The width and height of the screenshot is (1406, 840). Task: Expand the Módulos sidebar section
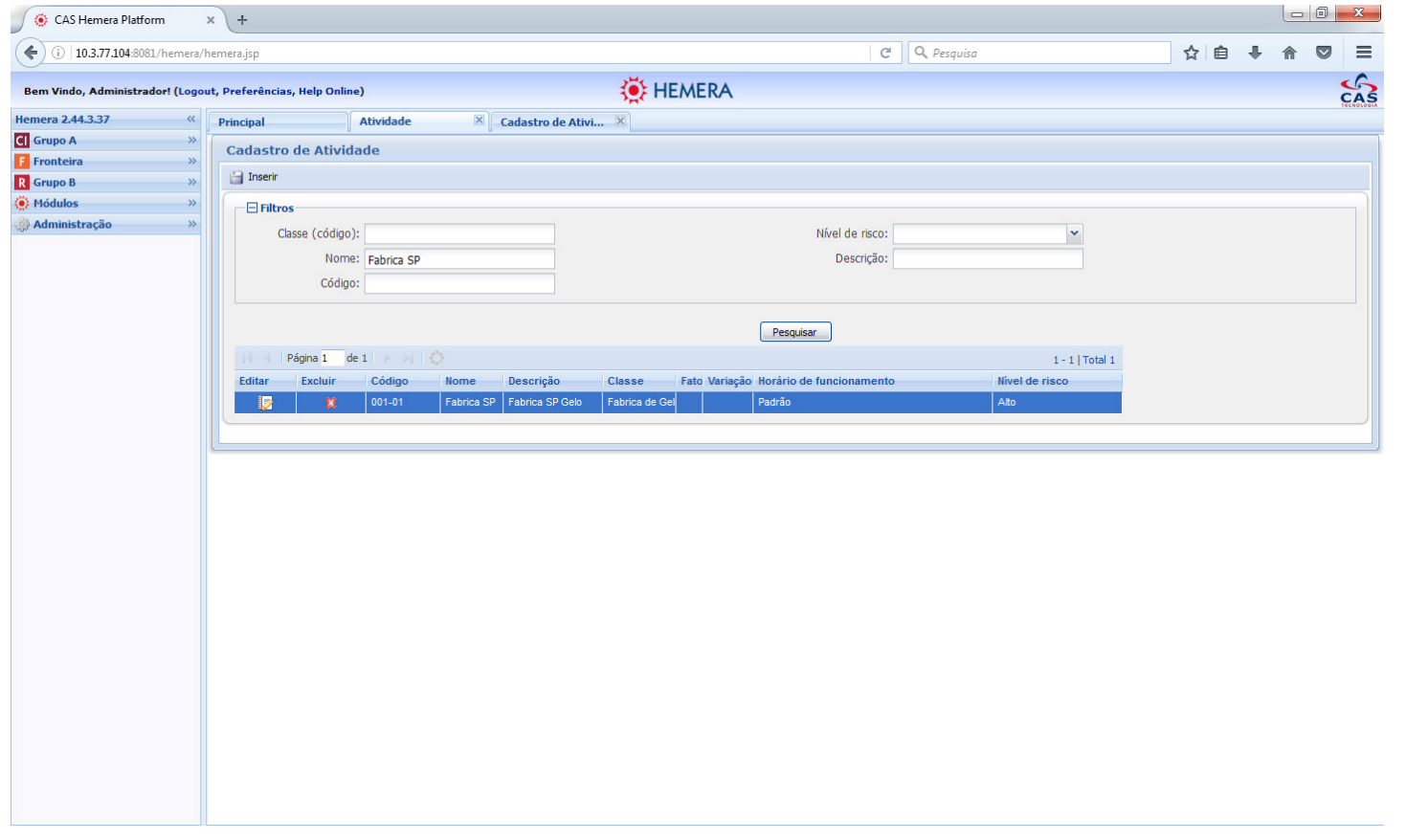[x=191, y=204]
